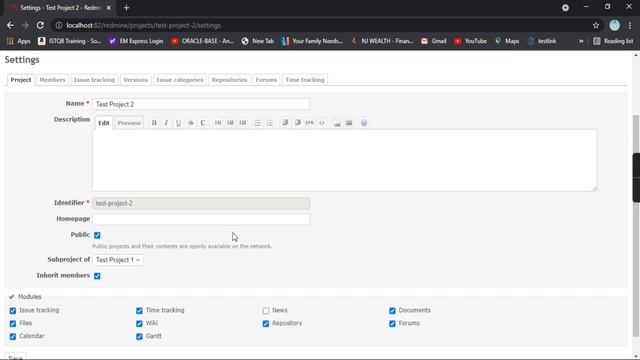Go back in browser history
The width and height of the screenshot is (640, 360).
10,25
